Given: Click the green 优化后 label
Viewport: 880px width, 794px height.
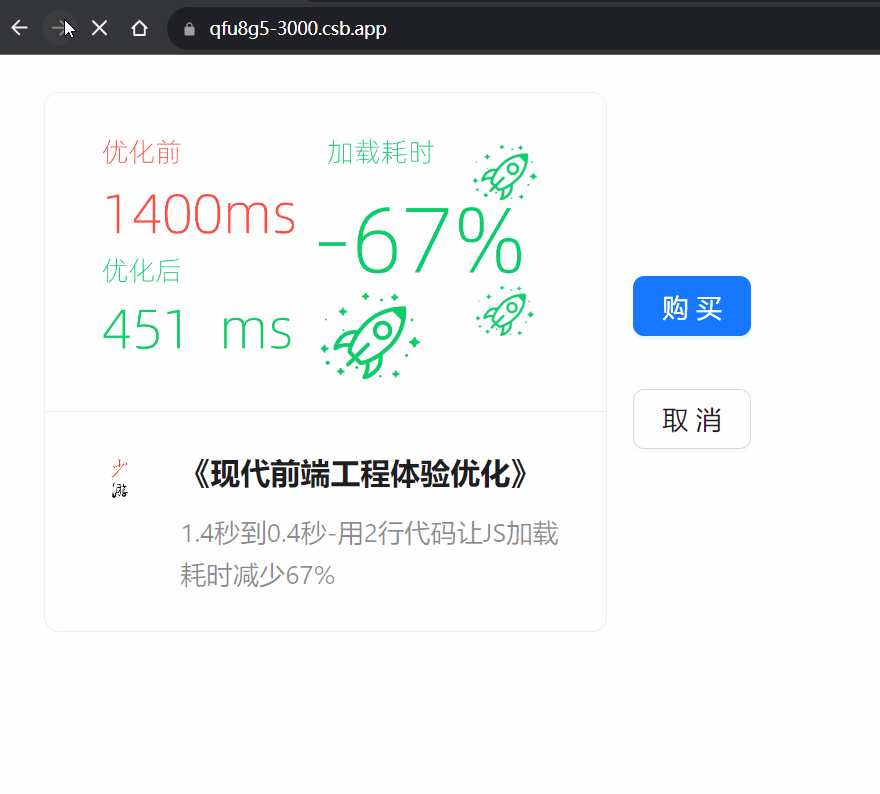Looking at the screenshot, I should [x=141, y=271].
